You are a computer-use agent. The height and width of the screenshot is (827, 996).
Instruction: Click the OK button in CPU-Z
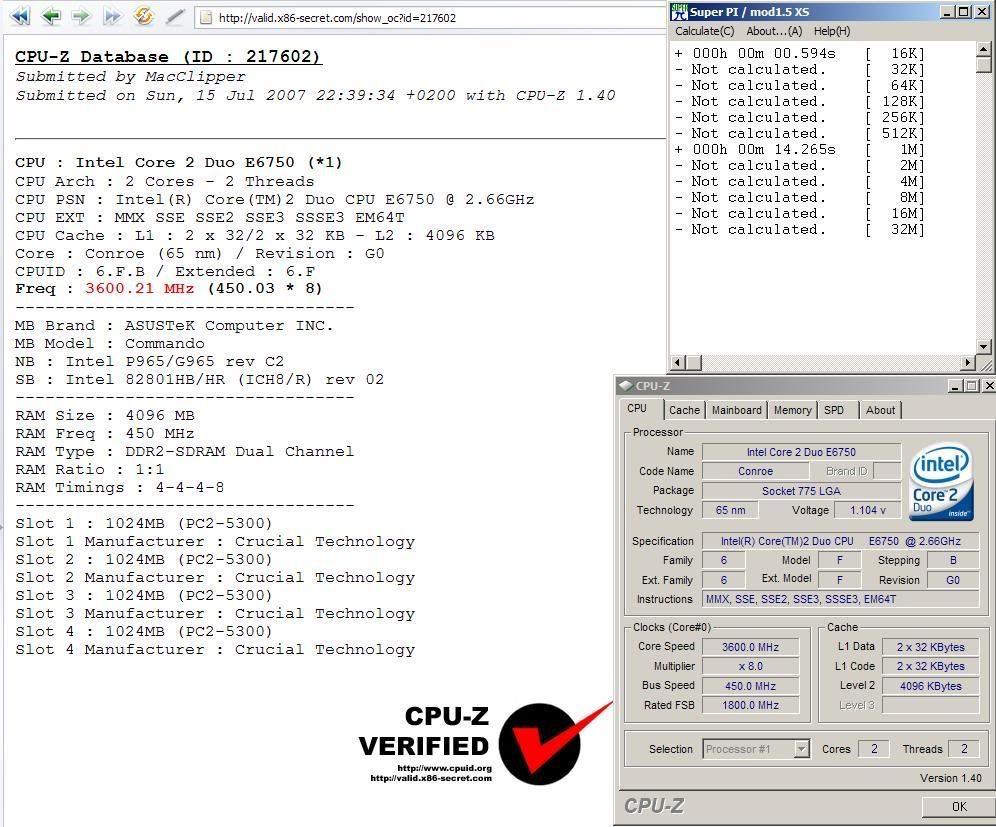tap(959, 806)
